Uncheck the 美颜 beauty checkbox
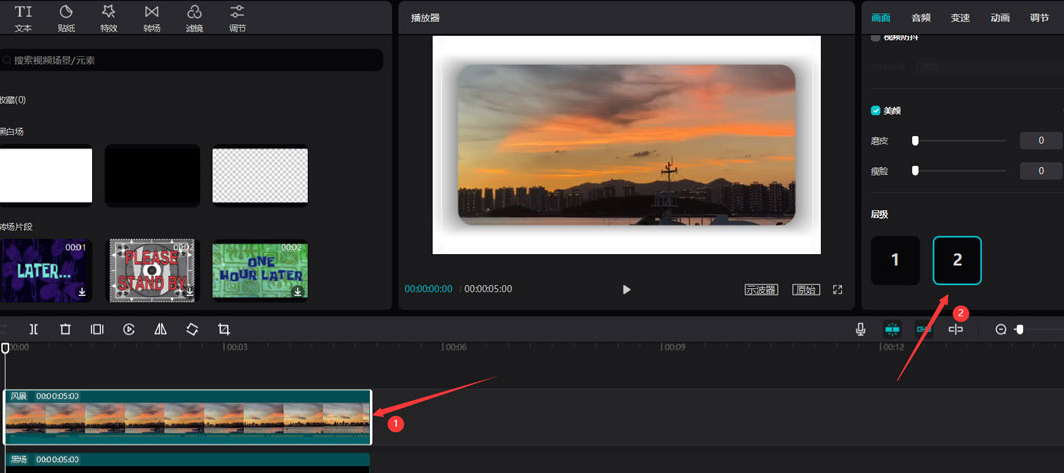This screenshot has height=473, width=1064. tap(876, 111)
